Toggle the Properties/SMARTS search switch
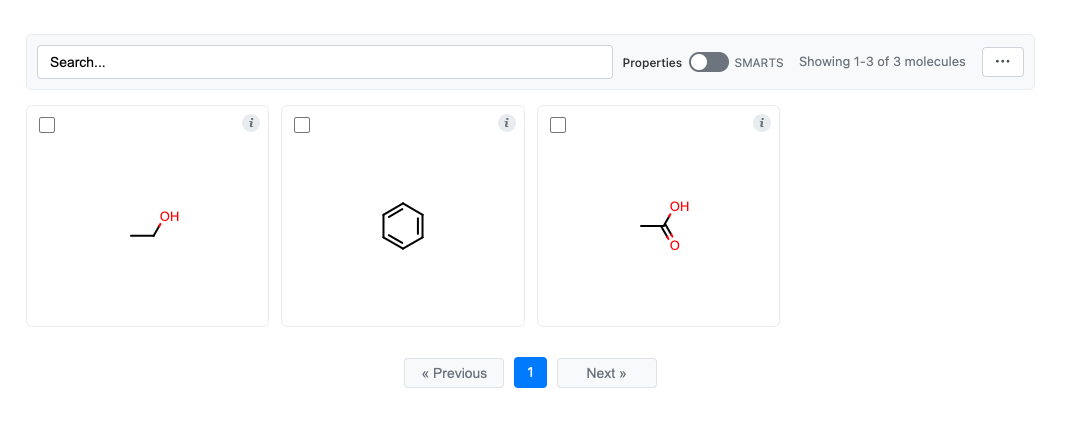The height and width of the screenshot is (424, 1092). (709, 62)
